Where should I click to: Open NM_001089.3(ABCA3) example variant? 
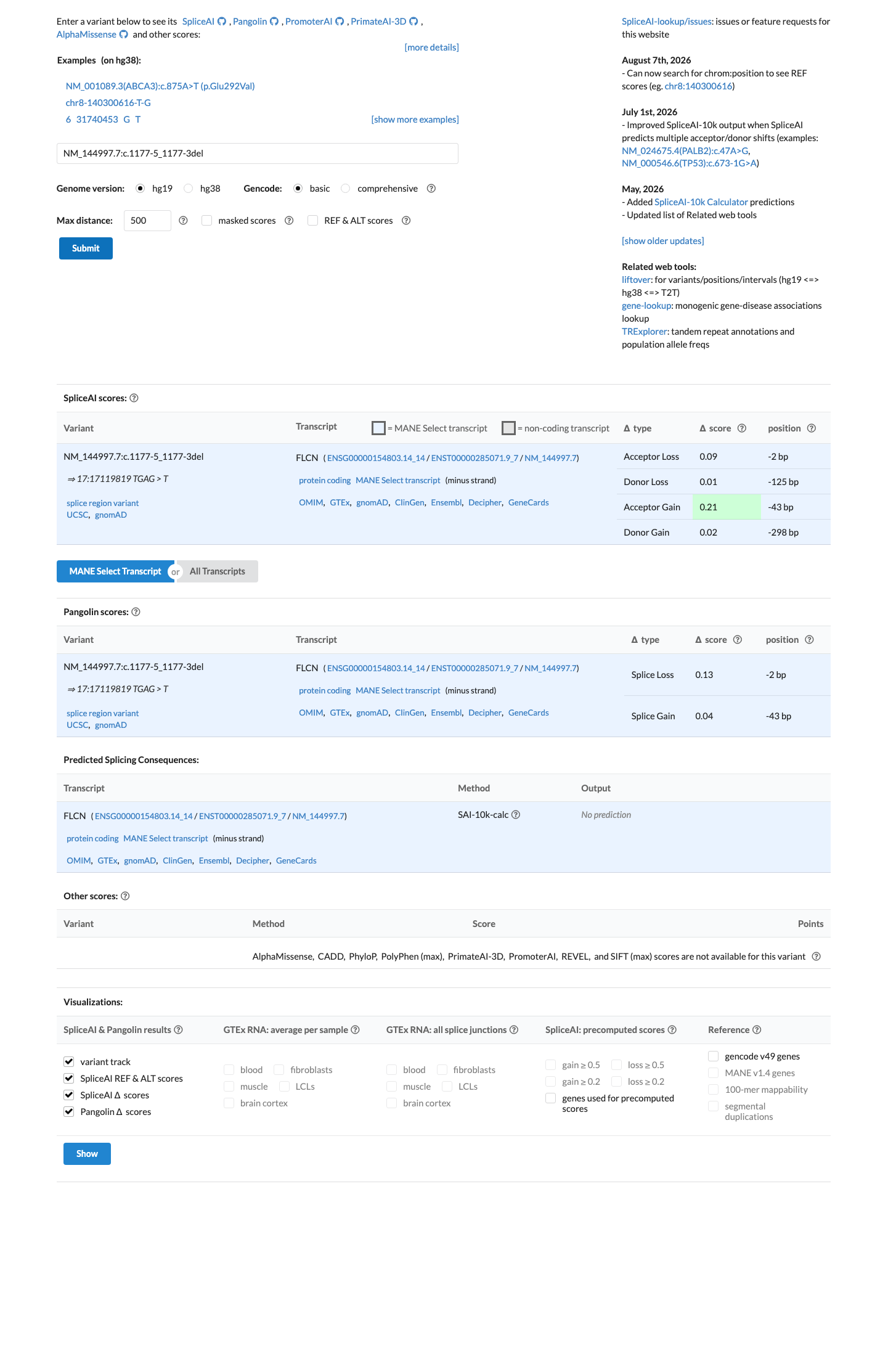tap(160, 86)
